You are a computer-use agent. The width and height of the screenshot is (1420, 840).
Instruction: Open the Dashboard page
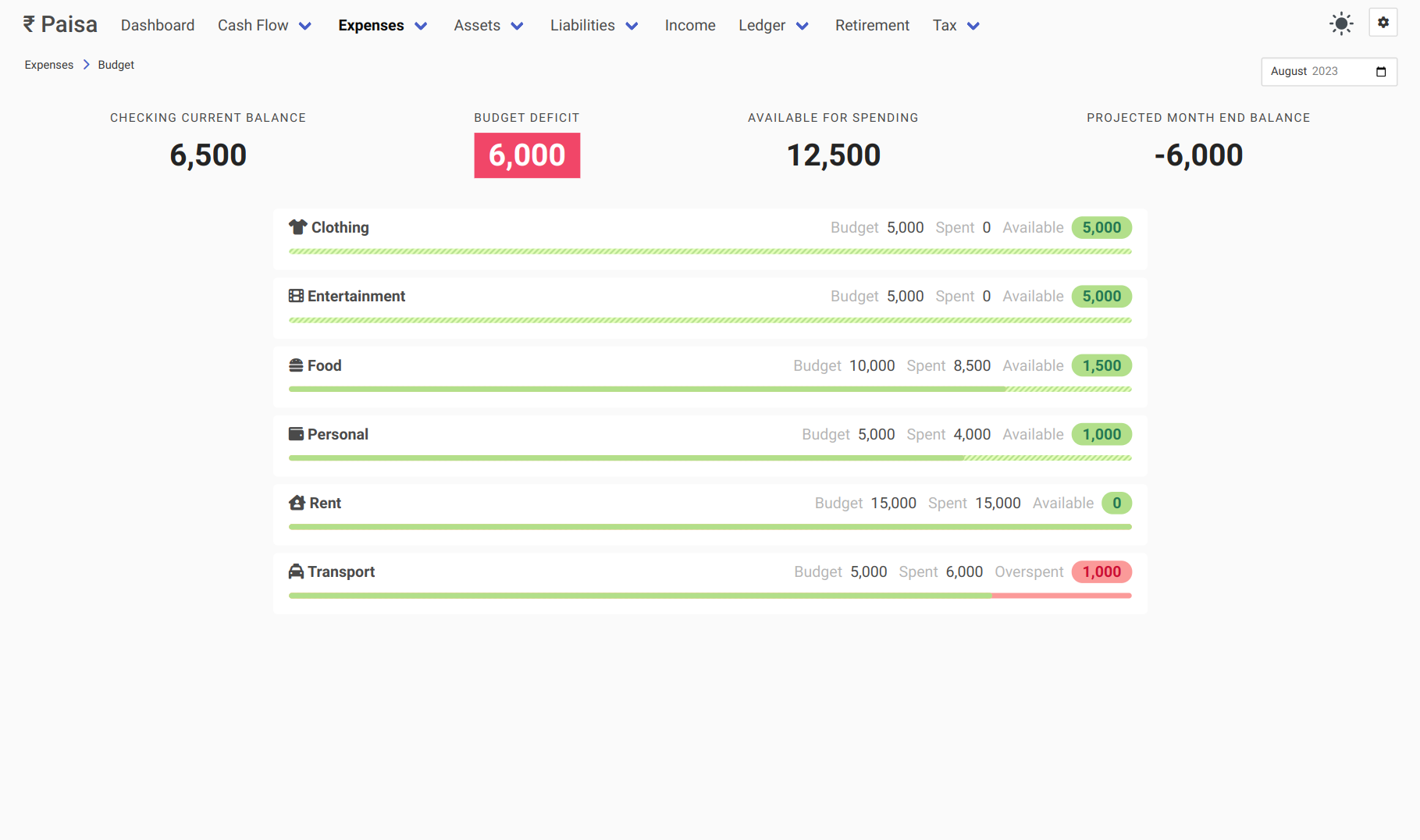[158, 25]
